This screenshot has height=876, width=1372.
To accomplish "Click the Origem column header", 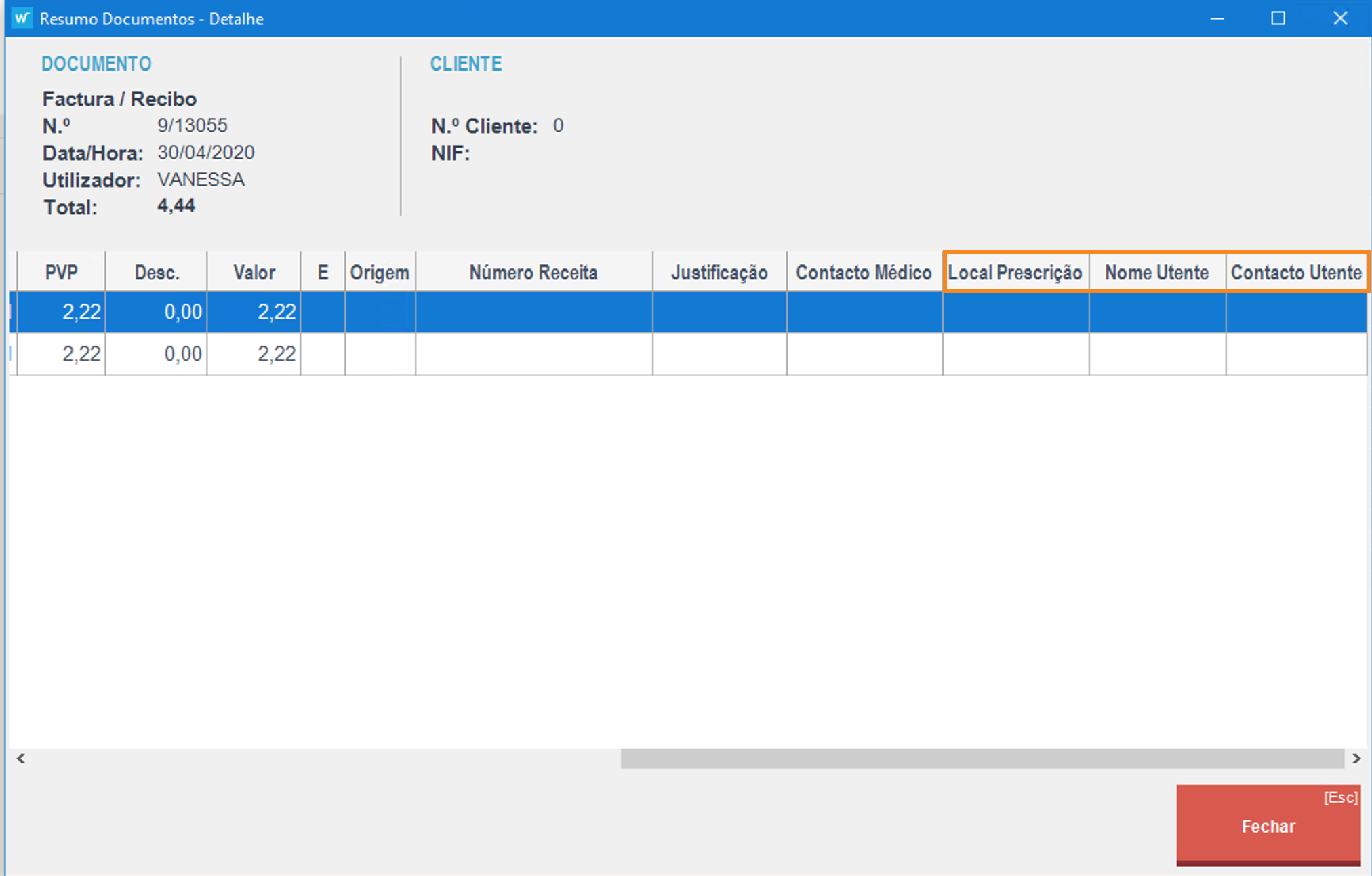I will click(380, 273).
